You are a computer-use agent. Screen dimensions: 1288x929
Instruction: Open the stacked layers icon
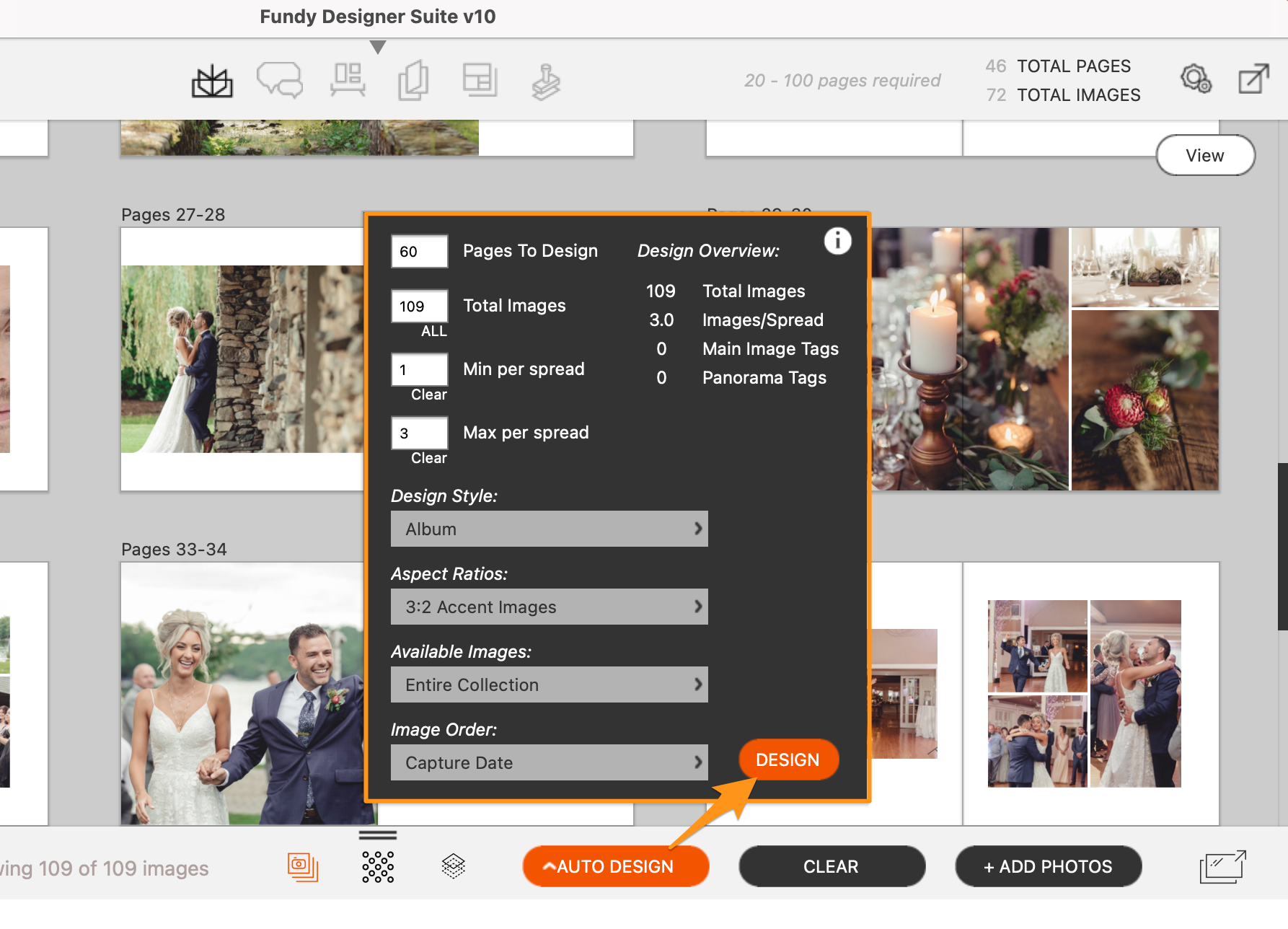tap(453, 866)
